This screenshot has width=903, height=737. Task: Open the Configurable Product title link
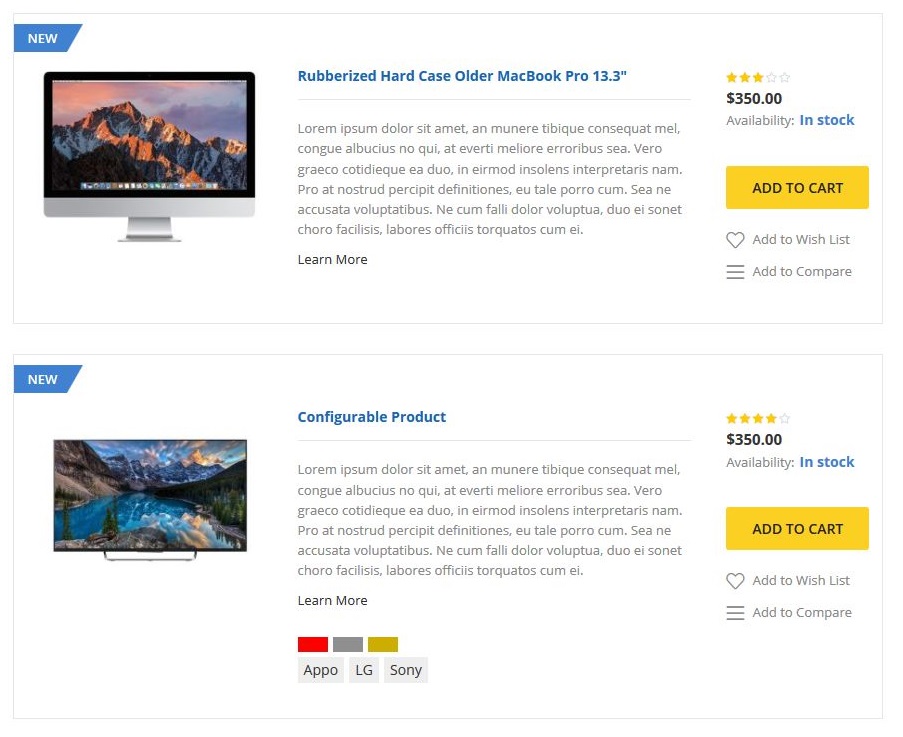pos(372,417)
